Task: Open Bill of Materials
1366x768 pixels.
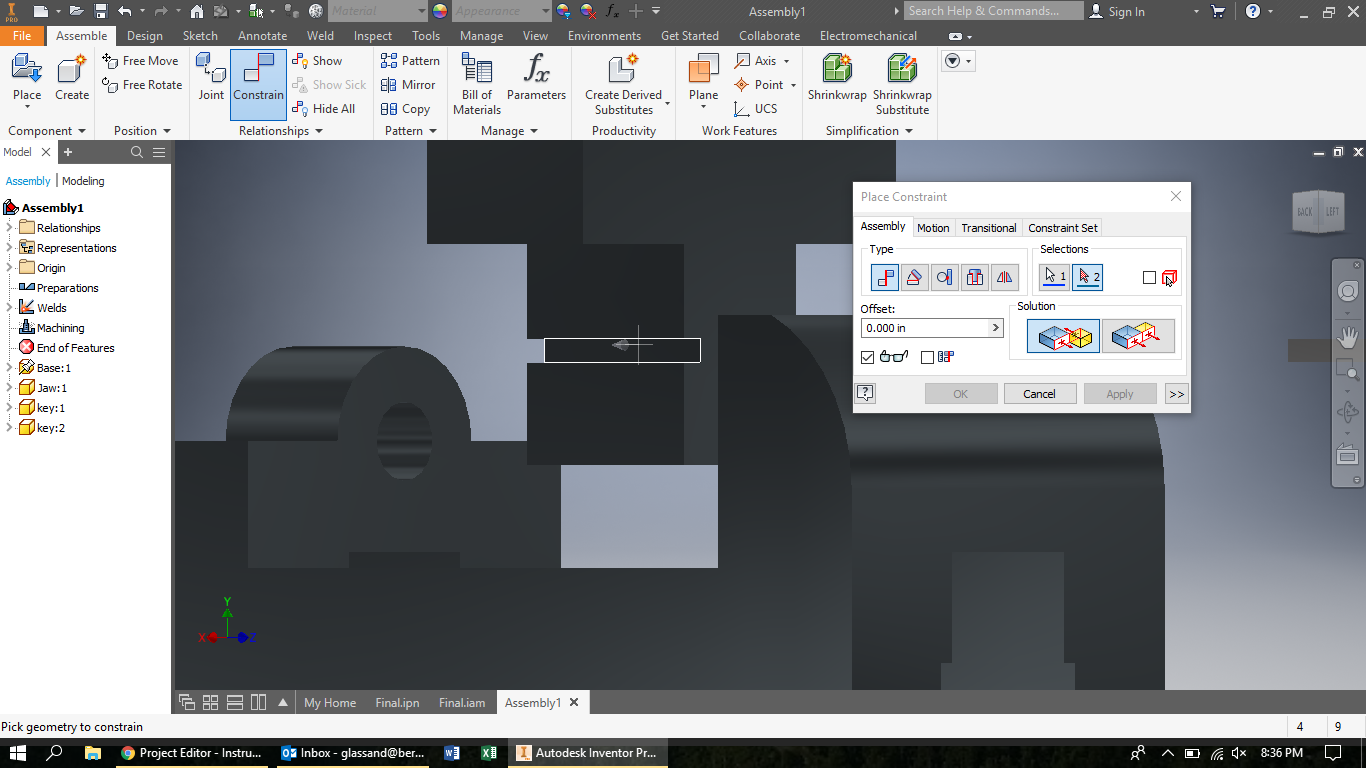Action: pyautogui.click(x=477, y=84)
